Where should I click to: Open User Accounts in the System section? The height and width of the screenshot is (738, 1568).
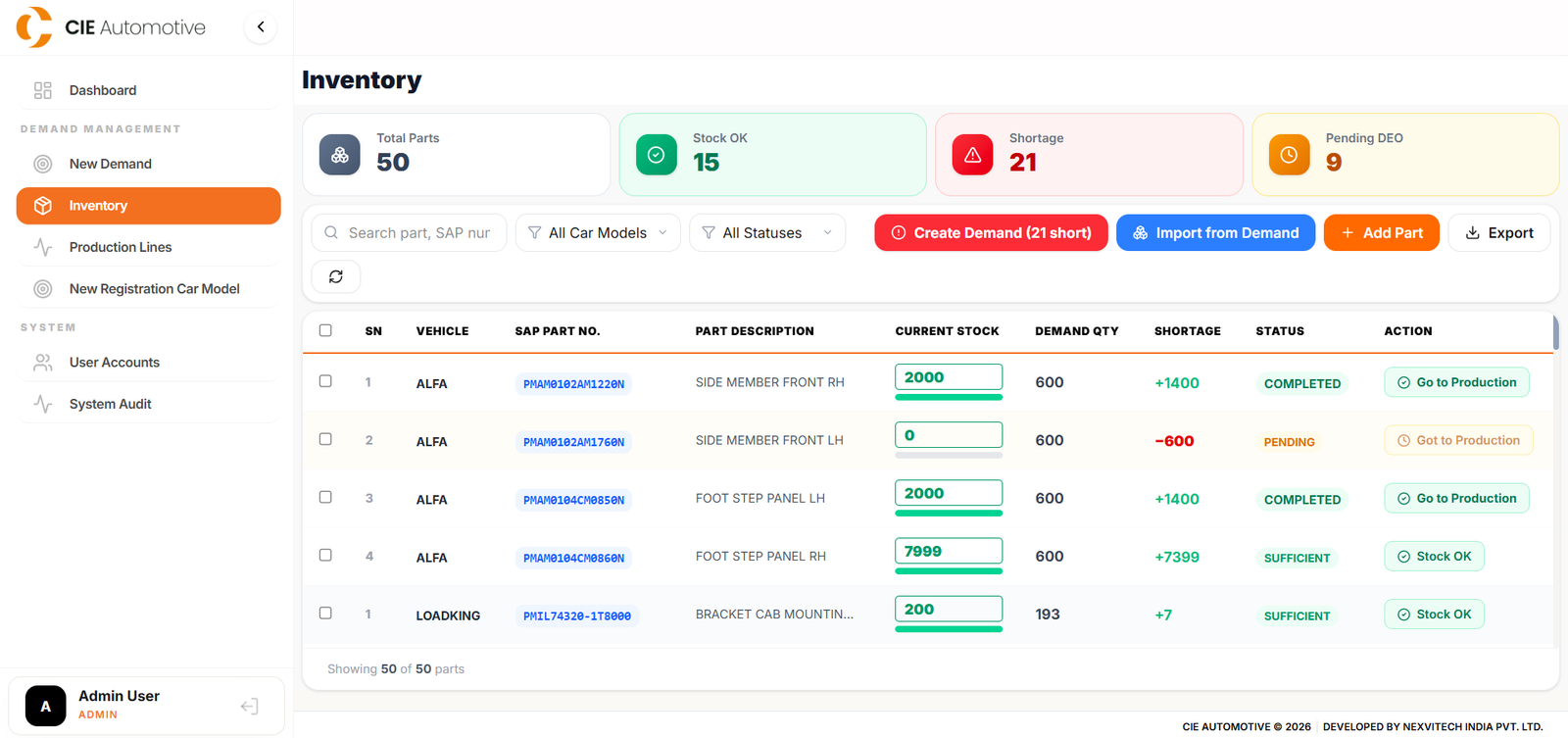coord(149,363)
